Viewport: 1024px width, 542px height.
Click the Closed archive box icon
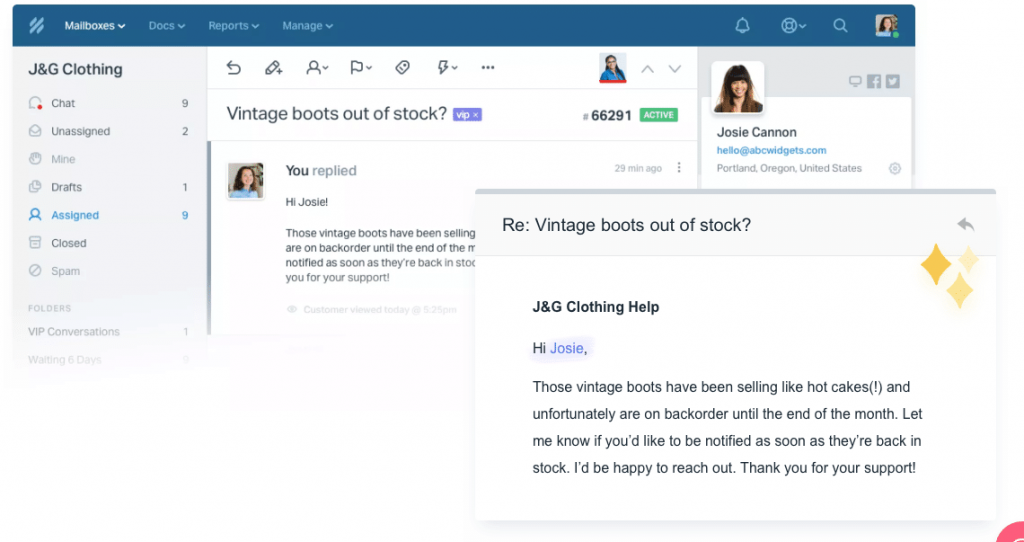click(35, 243)
